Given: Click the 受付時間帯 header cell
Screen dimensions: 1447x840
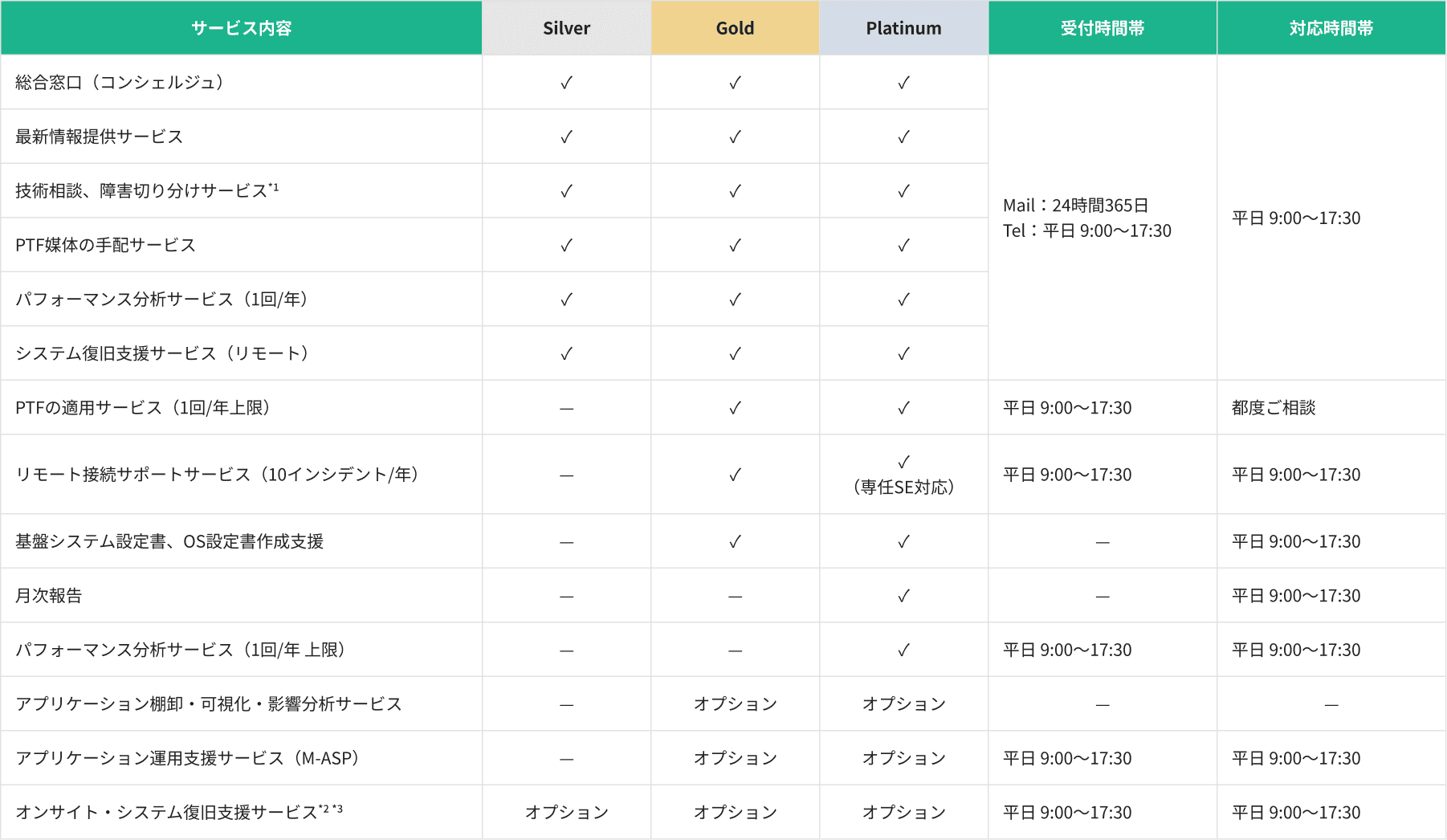Looking at the screenshot, I should [1102, 28].
